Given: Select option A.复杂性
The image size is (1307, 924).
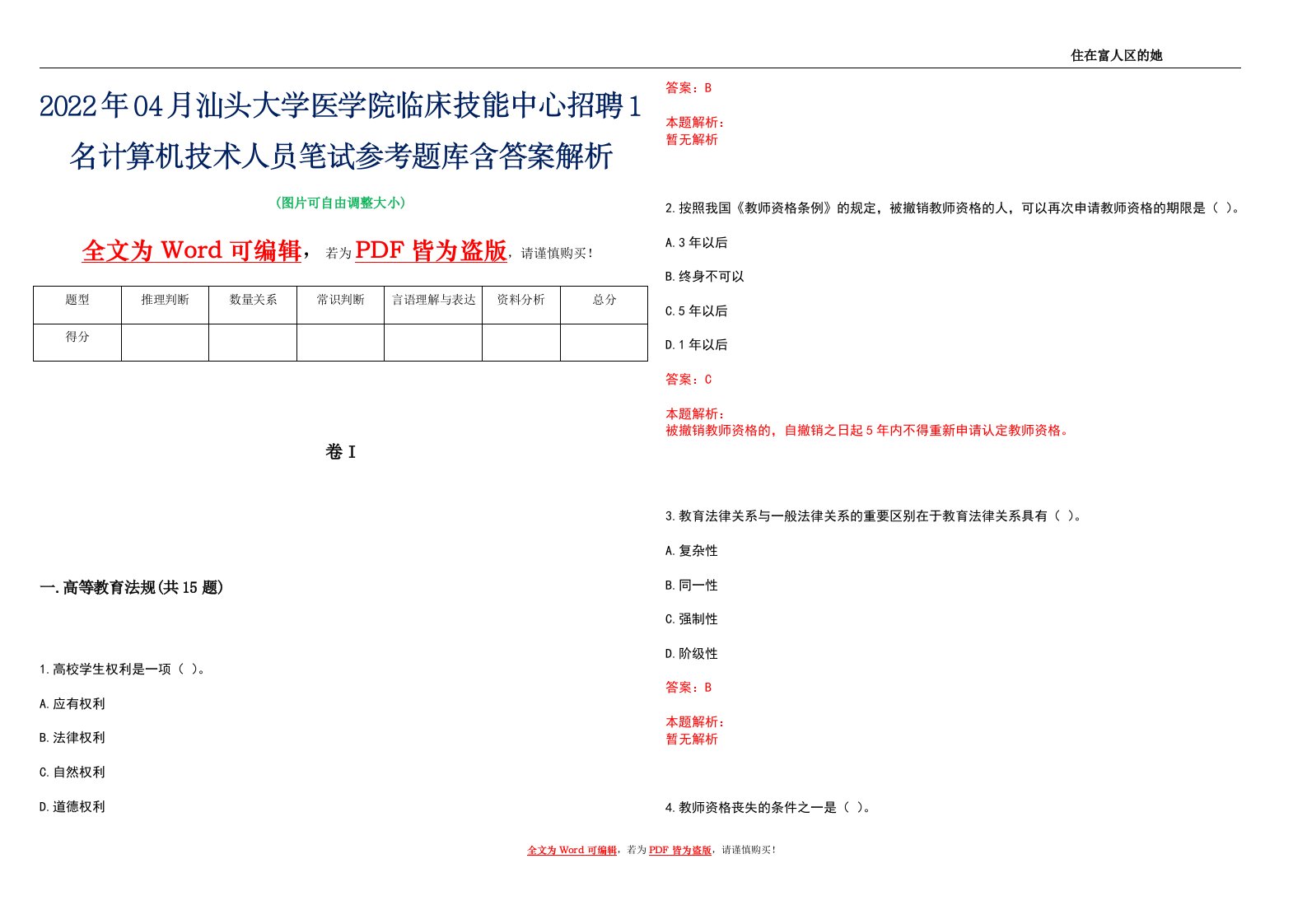Looking at the screenshot, I should (692, 550).
